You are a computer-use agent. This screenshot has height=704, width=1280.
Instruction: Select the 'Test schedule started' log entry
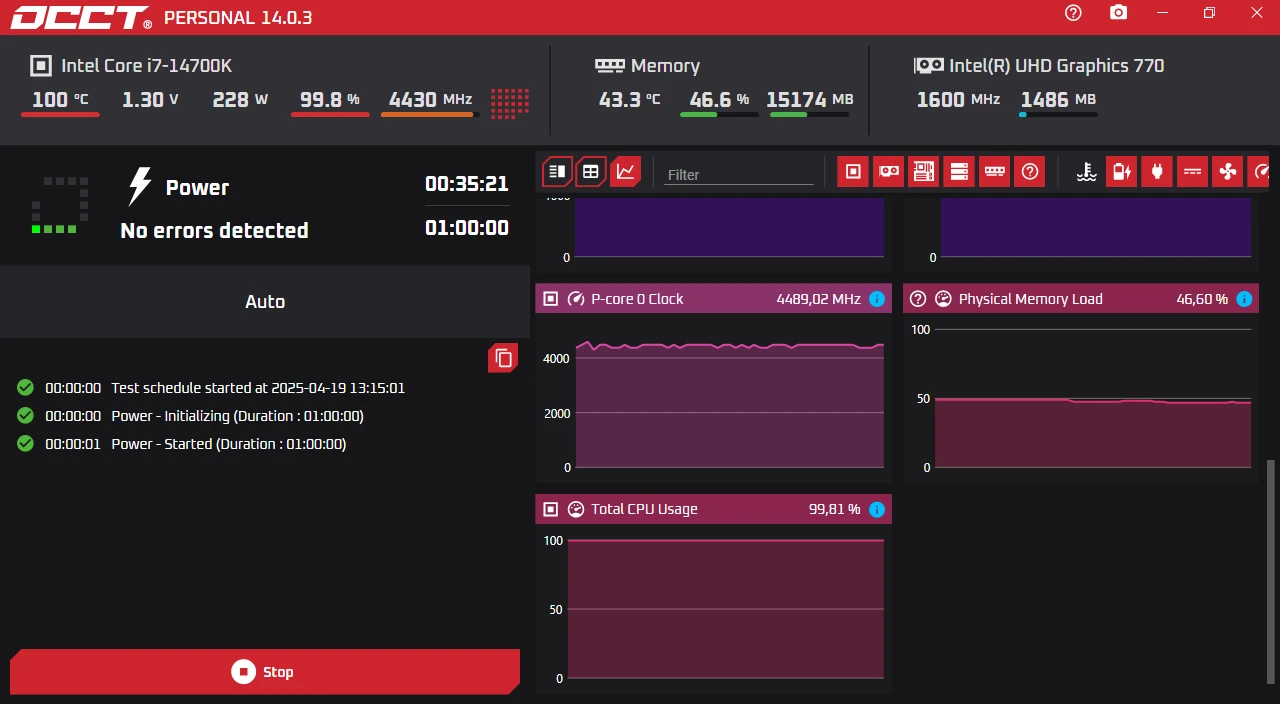[x=258, y=388]
